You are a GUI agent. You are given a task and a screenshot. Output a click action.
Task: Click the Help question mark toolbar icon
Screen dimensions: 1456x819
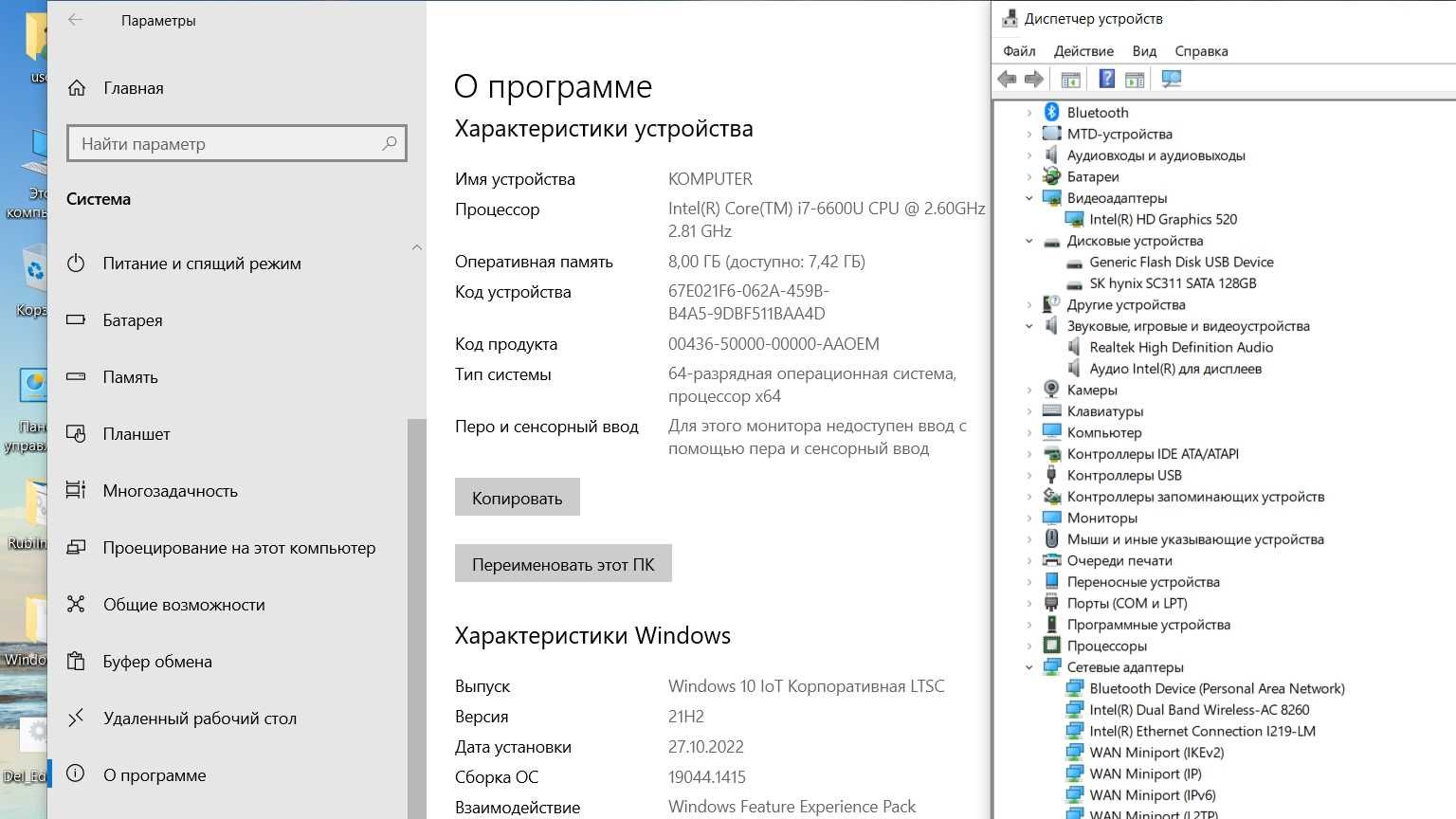pos(1106,80)
